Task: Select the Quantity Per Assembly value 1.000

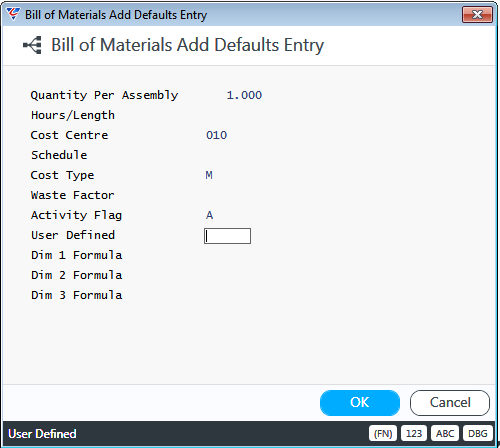Action: [x=244, y=95]
